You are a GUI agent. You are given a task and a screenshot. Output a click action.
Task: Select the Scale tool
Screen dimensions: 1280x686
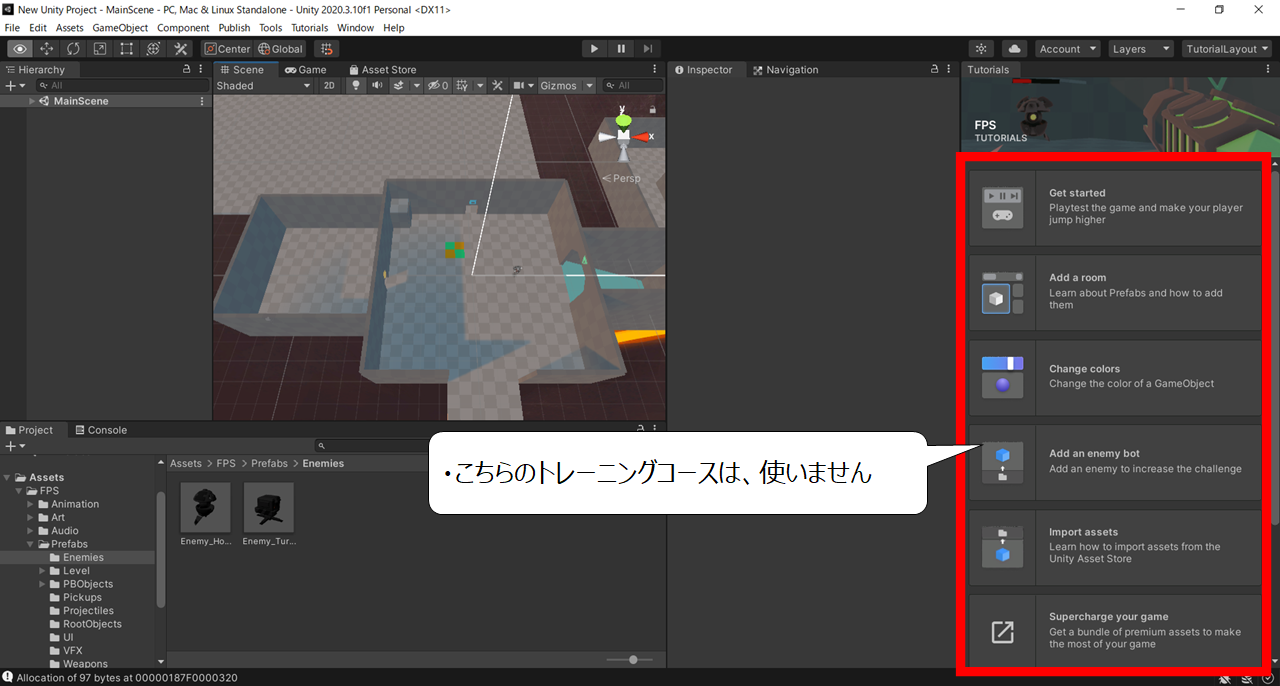[100, 49]
